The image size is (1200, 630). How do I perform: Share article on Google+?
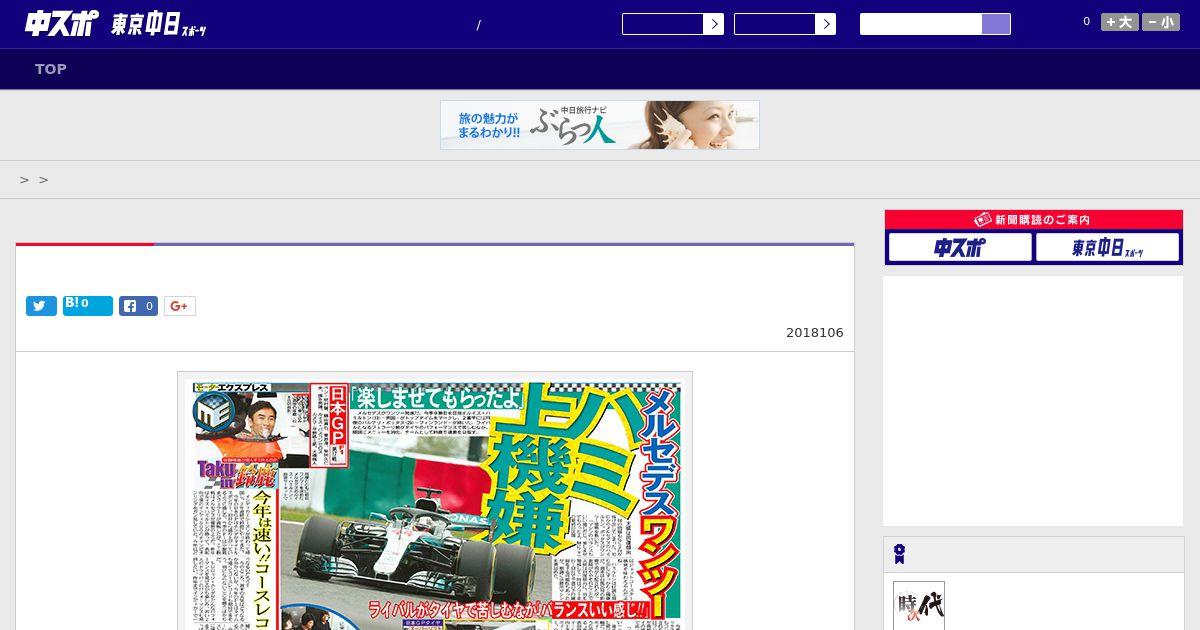tap(180, 306)
